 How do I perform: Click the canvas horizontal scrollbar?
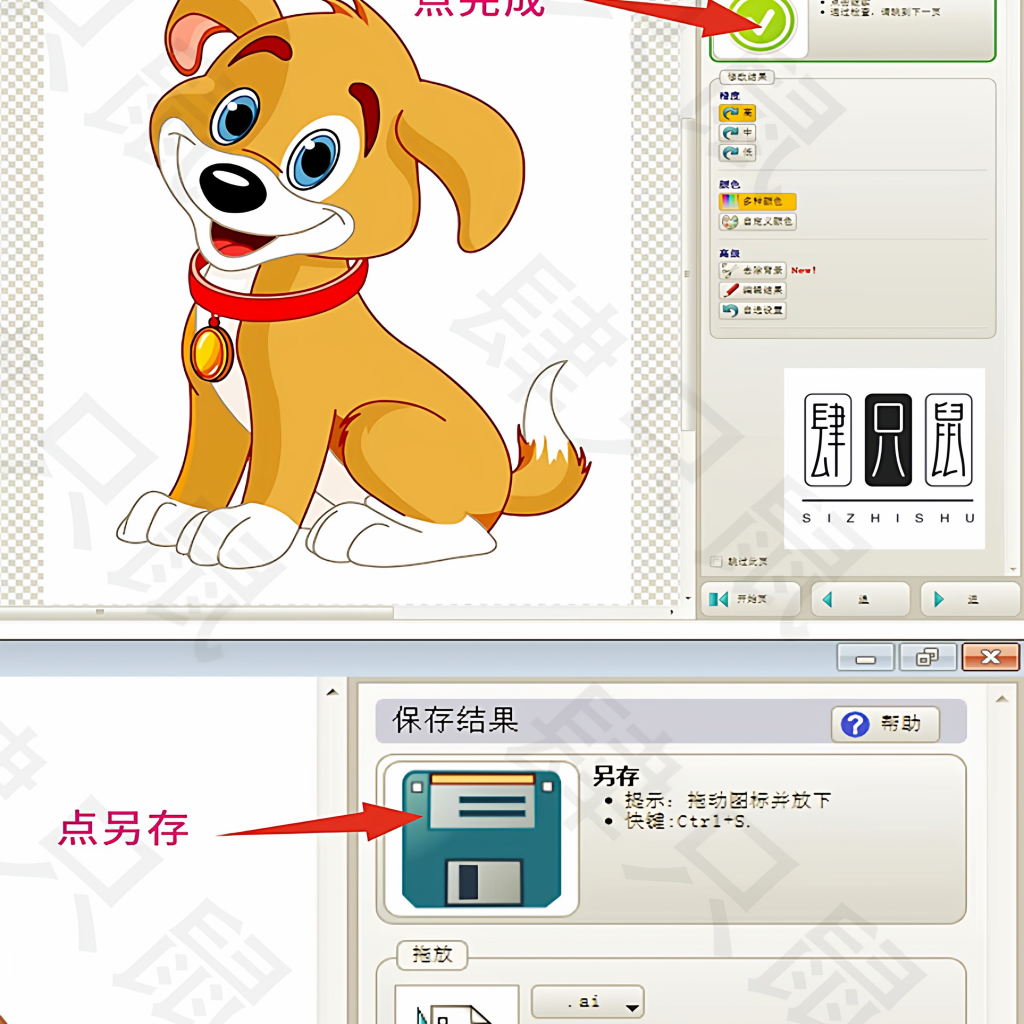tap(196, 613)
